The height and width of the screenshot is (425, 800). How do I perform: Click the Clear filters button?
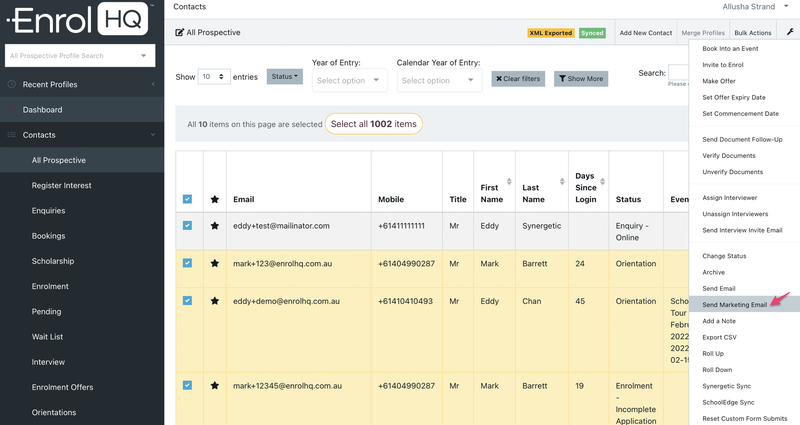click(517, 78)
